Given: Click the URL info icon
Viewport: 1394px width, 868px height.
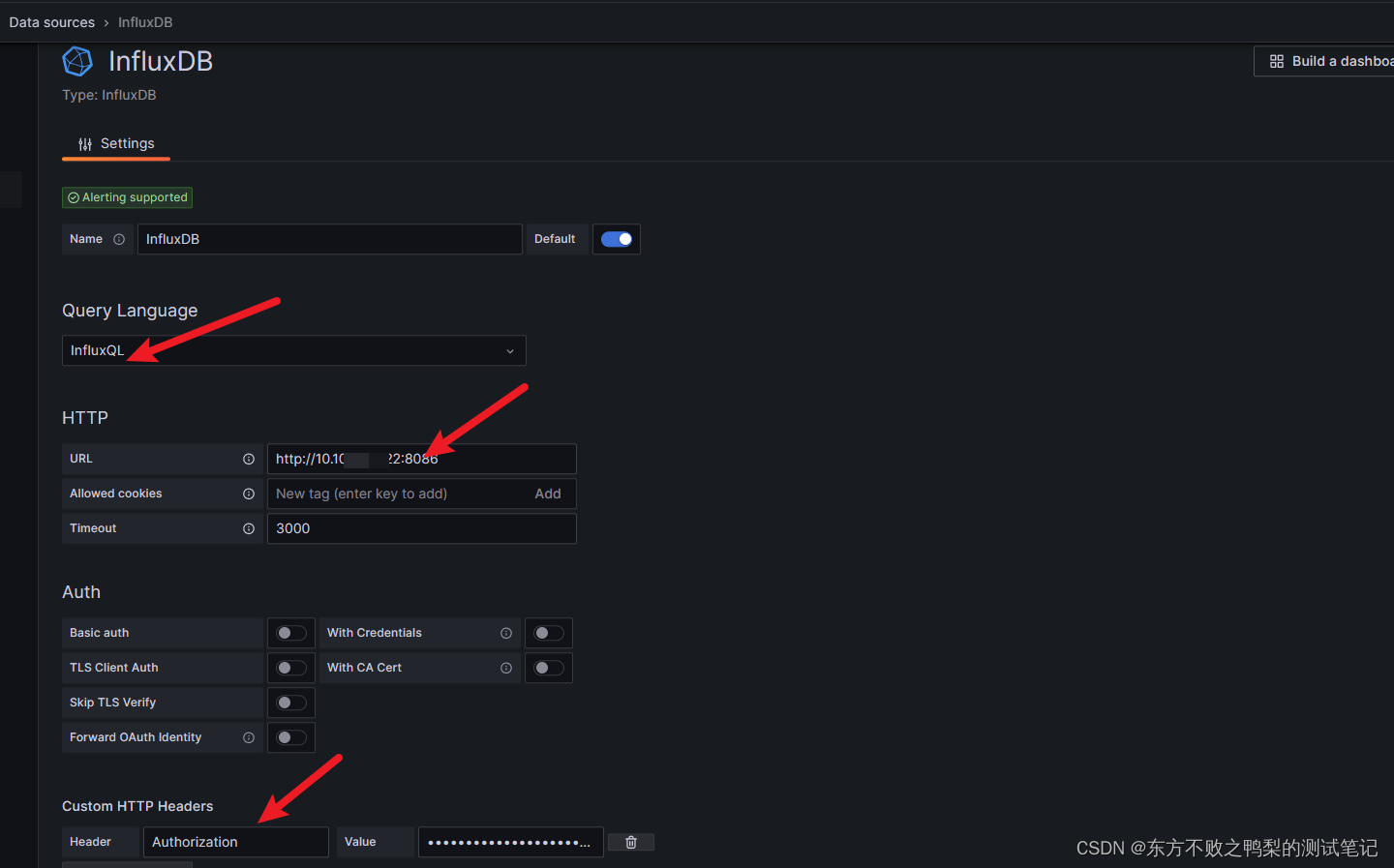Looking at the screenshot, I should tap(249, 459).
